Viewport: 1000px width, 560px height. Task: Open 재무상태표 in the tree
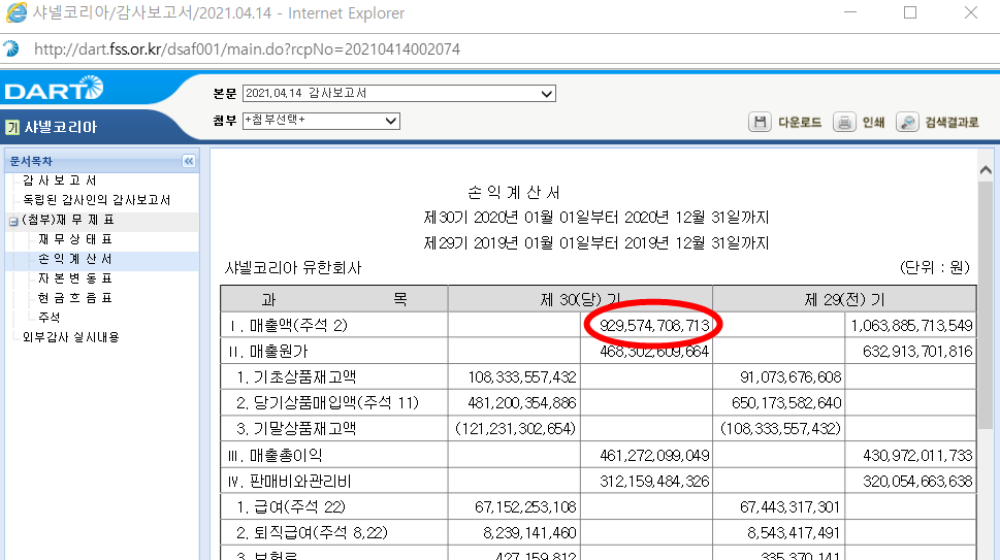(75, 239)
